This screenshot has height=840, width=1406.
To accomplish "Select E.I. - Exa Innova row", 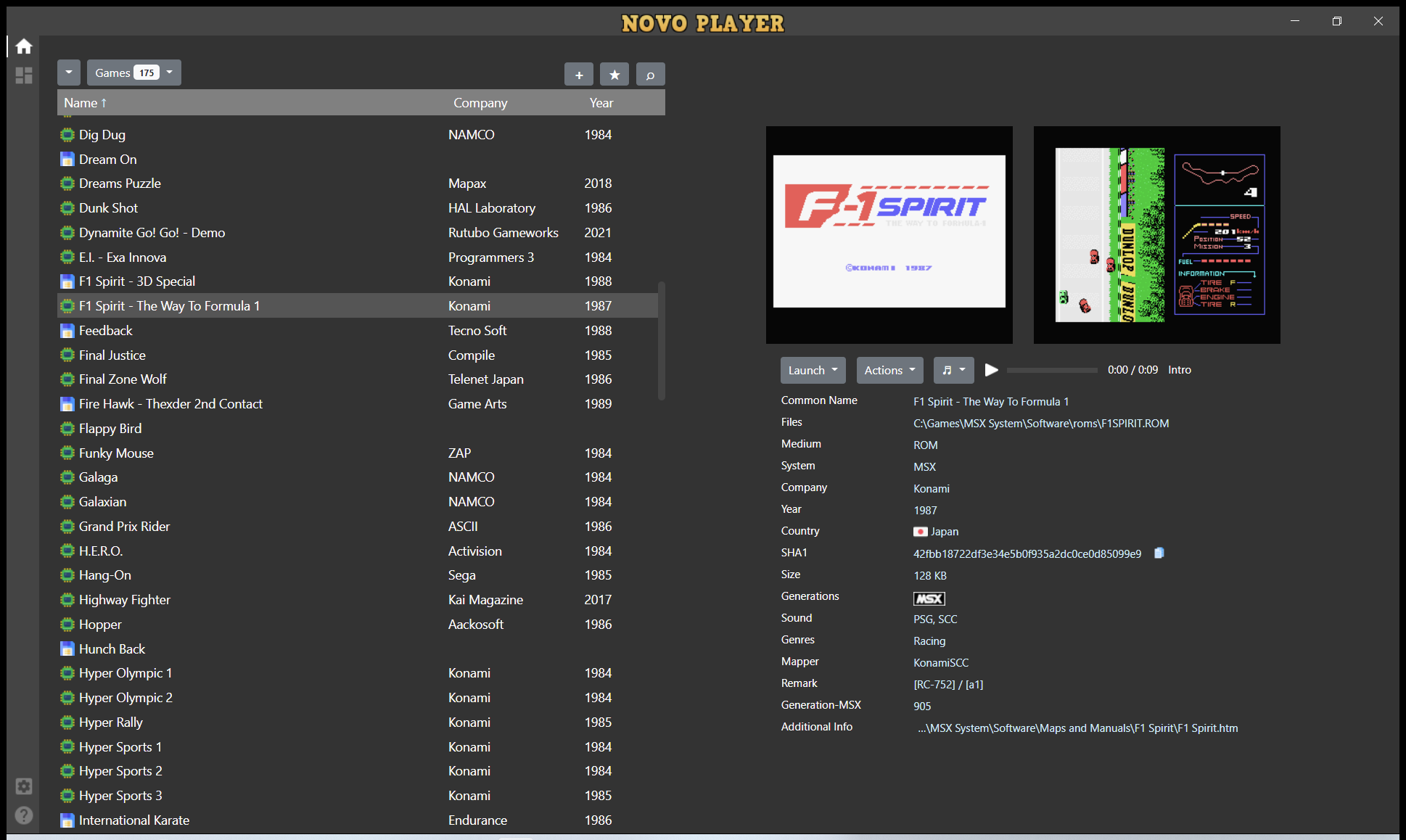I will coord(358,258).
